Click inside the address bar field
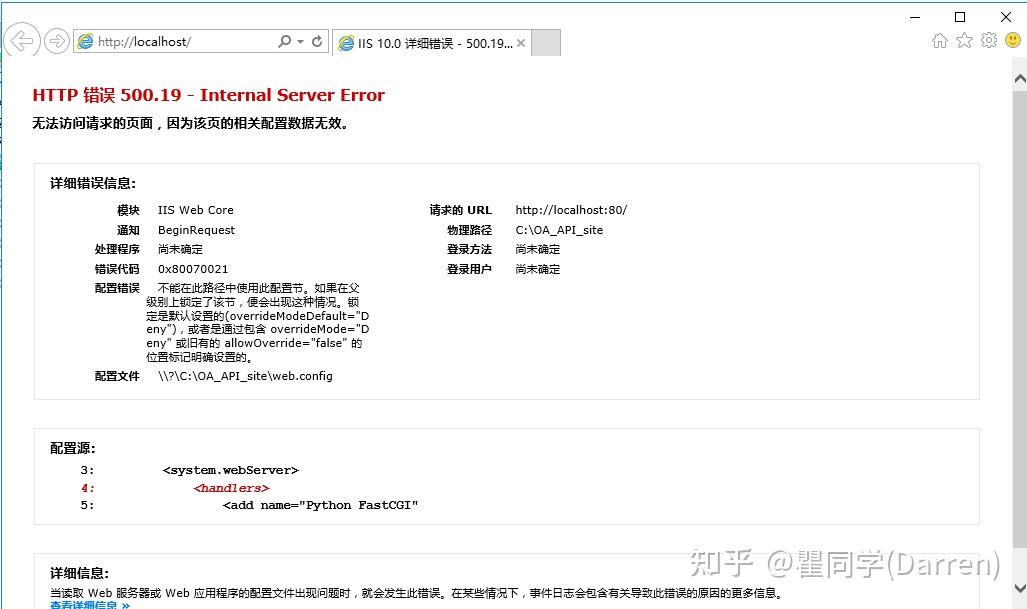 pyautogui.click(x=180, y=41)
